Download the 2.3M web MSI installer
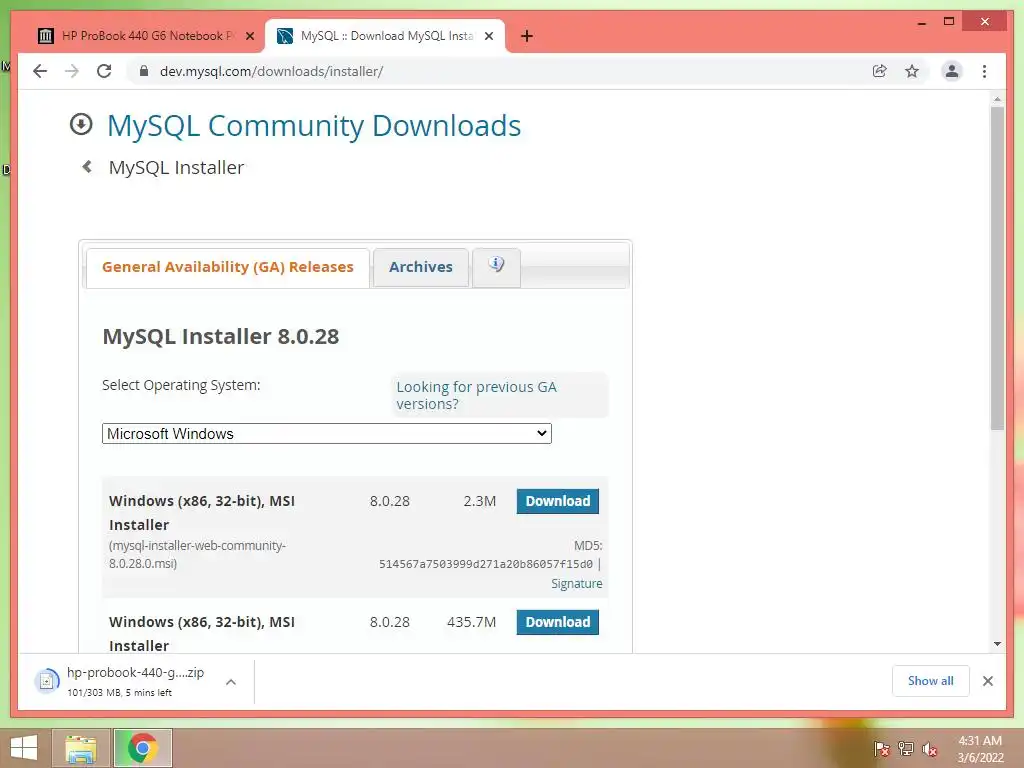This screenshot has height=768, width=1024. [x=558, y=502]
